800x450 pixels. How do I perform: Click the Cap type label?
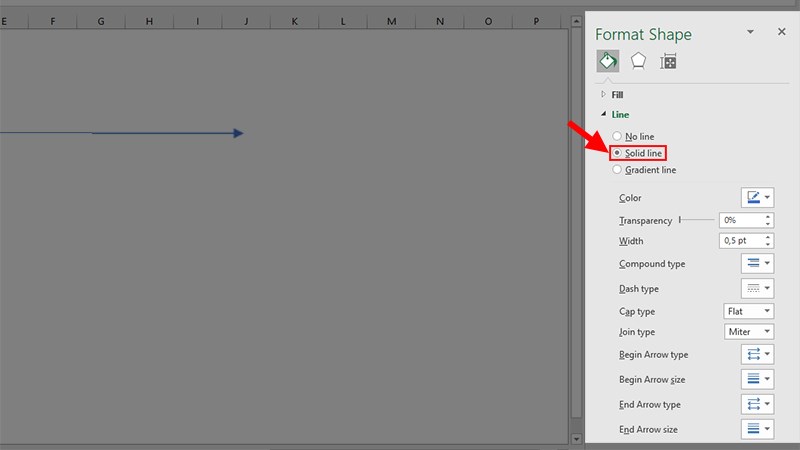(637, 311)
